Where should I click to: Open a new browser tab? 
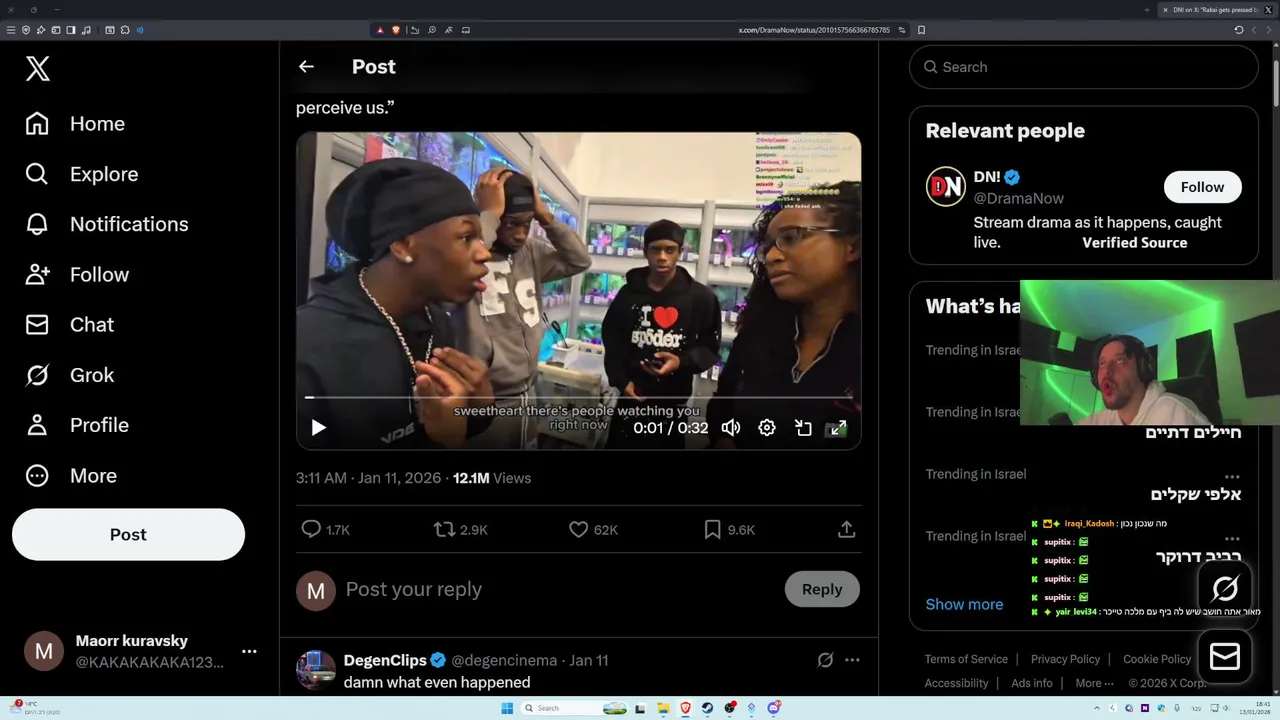(1147, 10)
